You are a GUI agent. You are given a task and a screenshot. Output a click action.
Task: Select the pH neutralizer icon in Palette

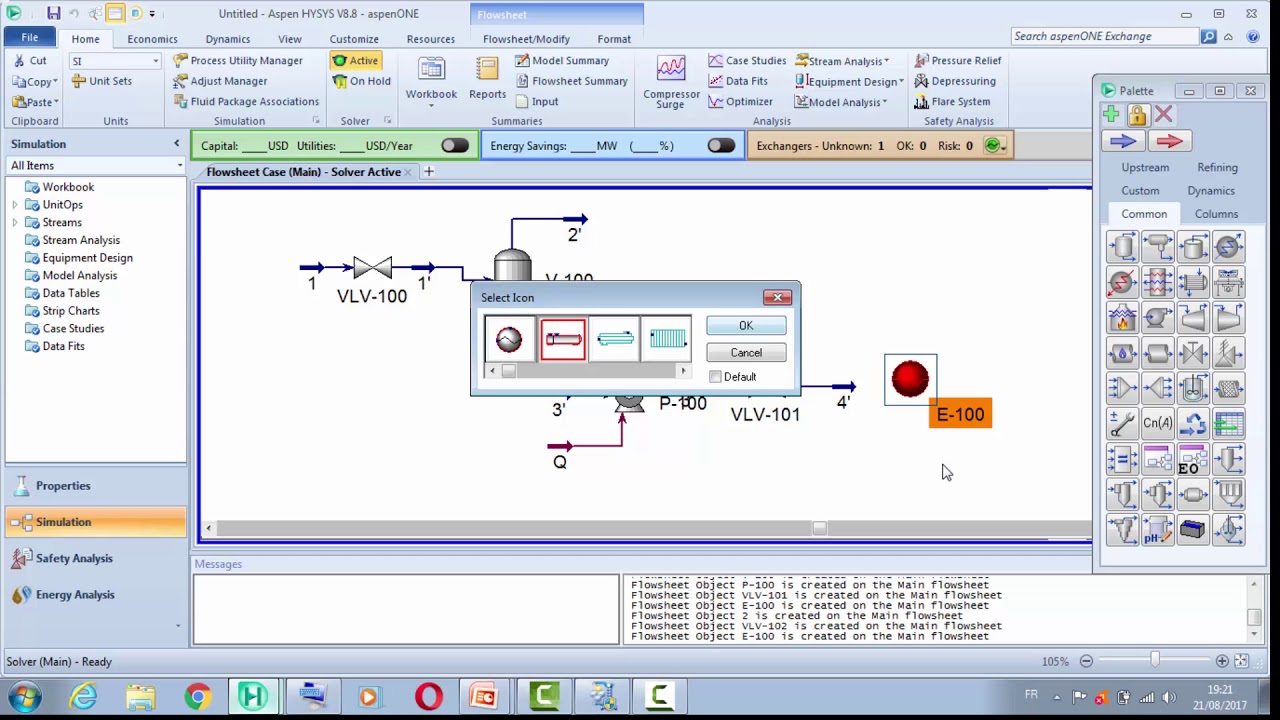click(x=1158, y=530)
